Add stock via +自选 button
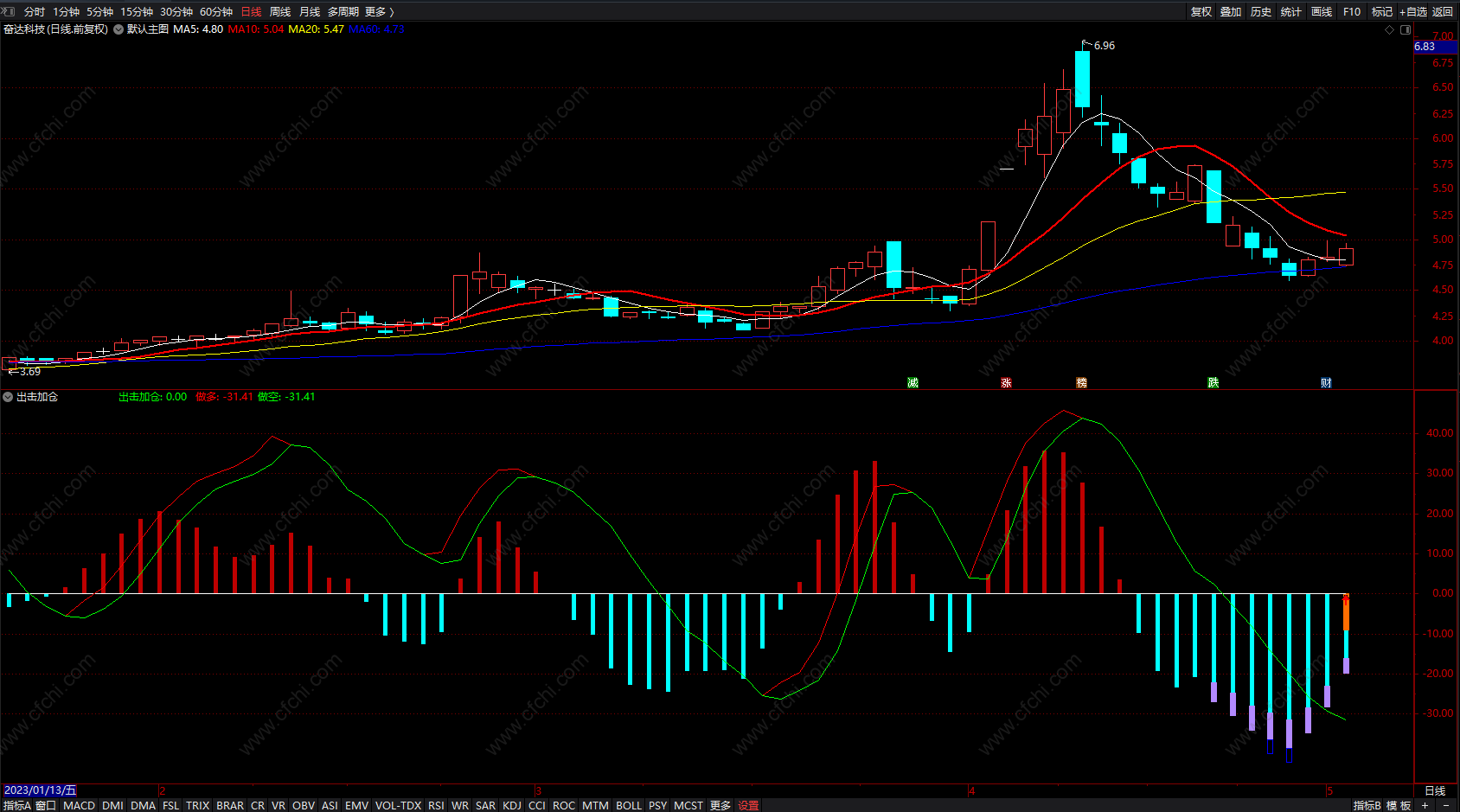The height and width of the screenshot is (812, 1460). click(1413, 11)
